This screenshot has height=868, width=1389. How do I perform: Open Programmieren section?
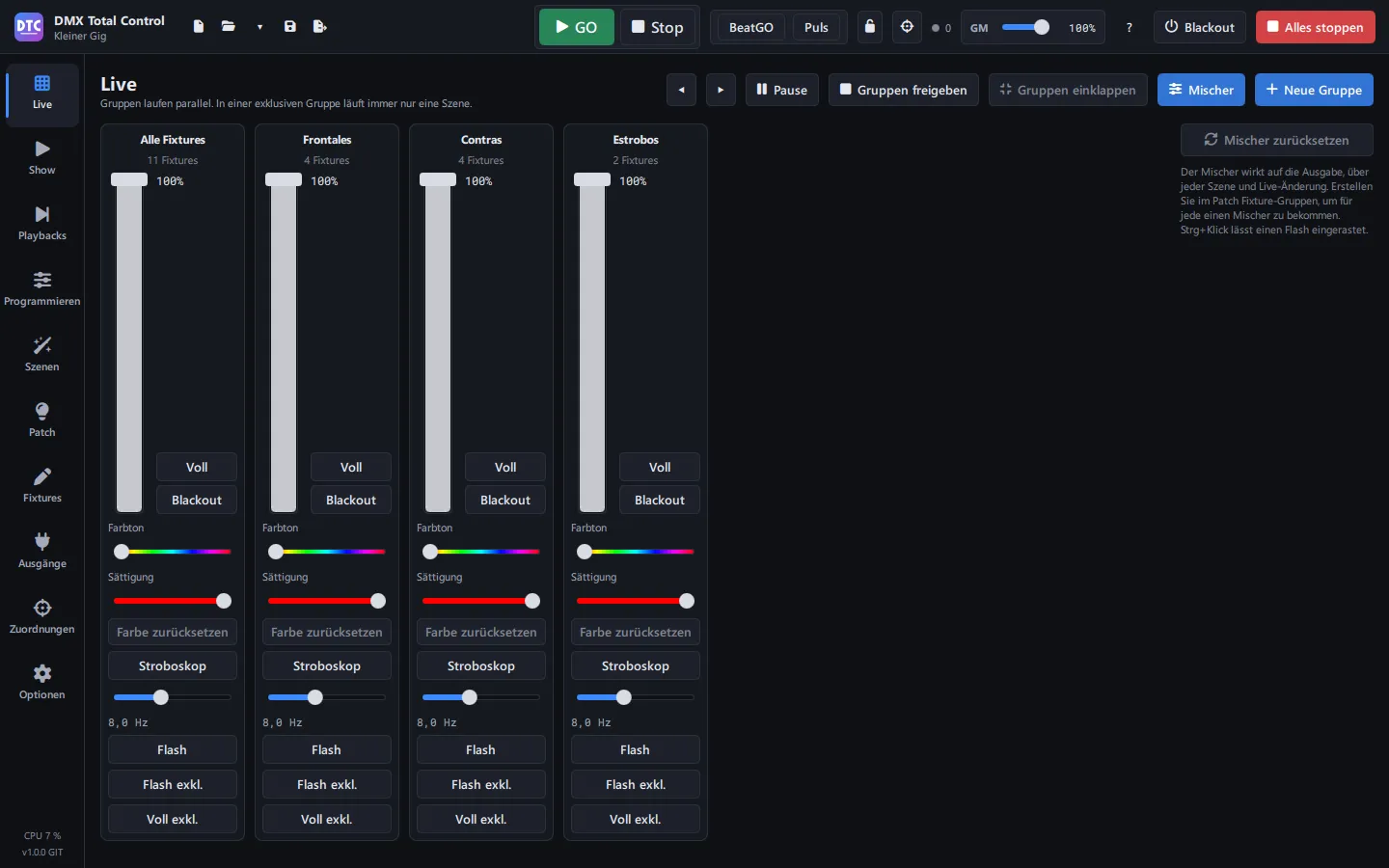coord(42,289)
